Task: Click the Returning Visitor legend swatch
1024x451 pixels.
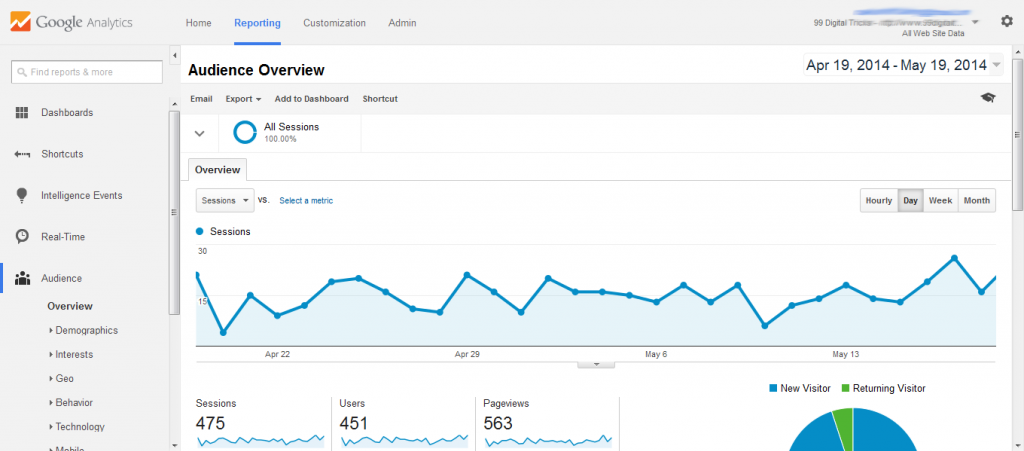Action: [x=844, y=388]
